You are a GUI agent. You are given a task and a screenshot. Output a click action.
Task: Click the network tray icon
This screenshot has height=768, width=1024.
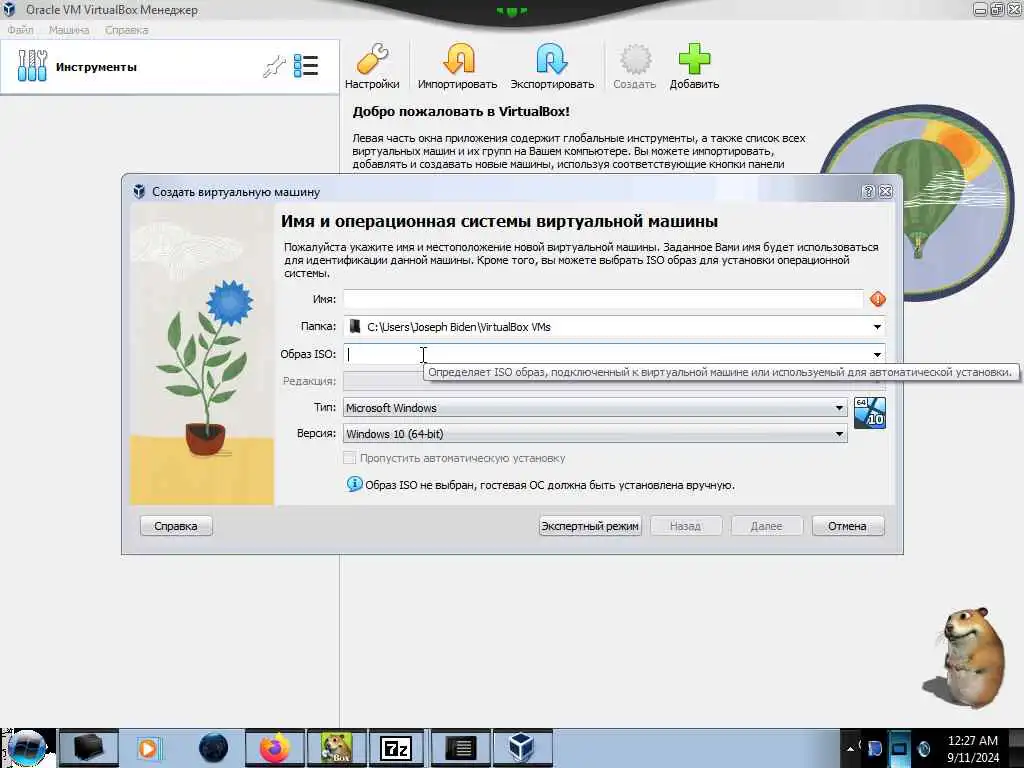point(899,748)
